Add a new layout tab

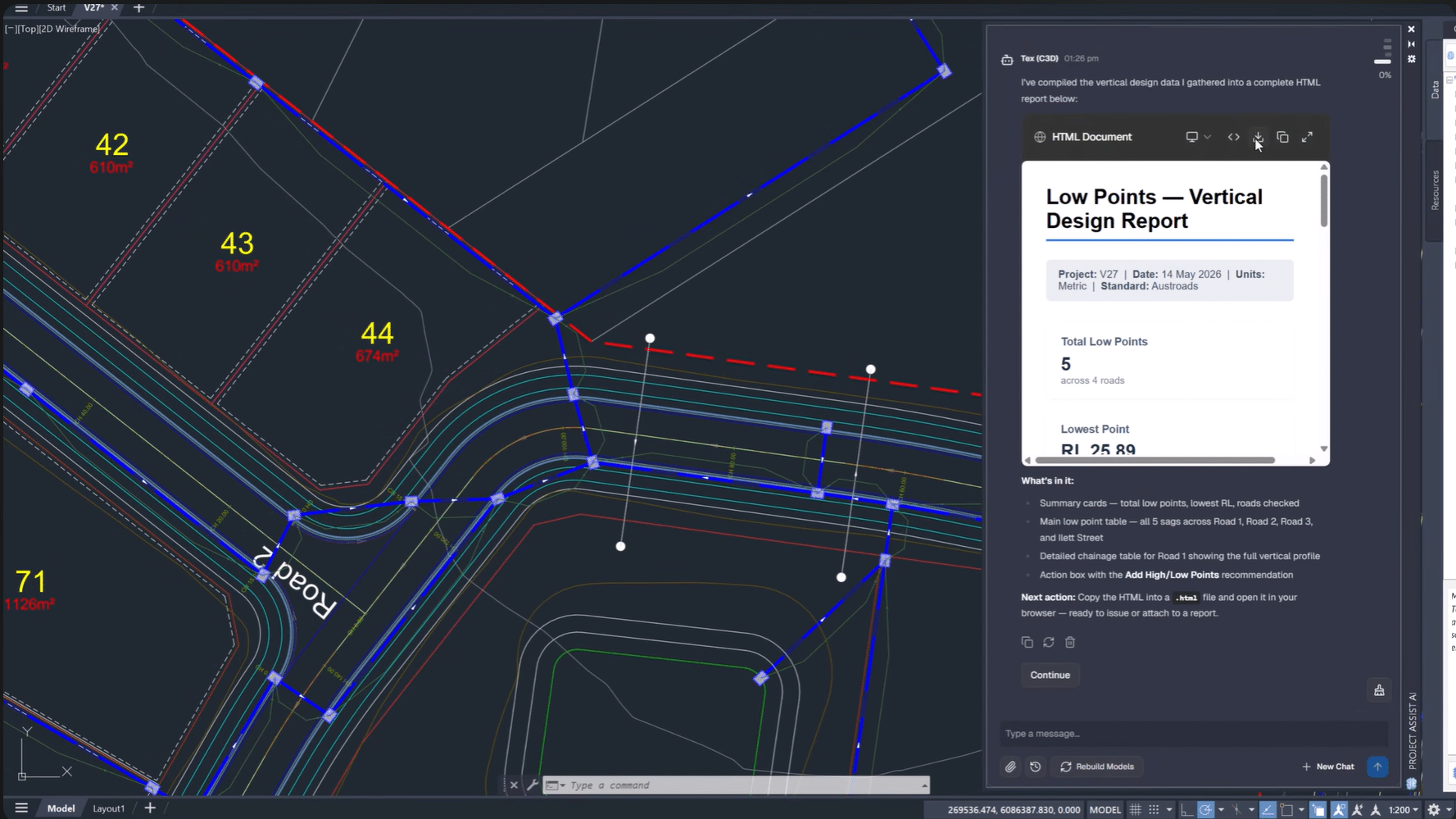point(150,808)
